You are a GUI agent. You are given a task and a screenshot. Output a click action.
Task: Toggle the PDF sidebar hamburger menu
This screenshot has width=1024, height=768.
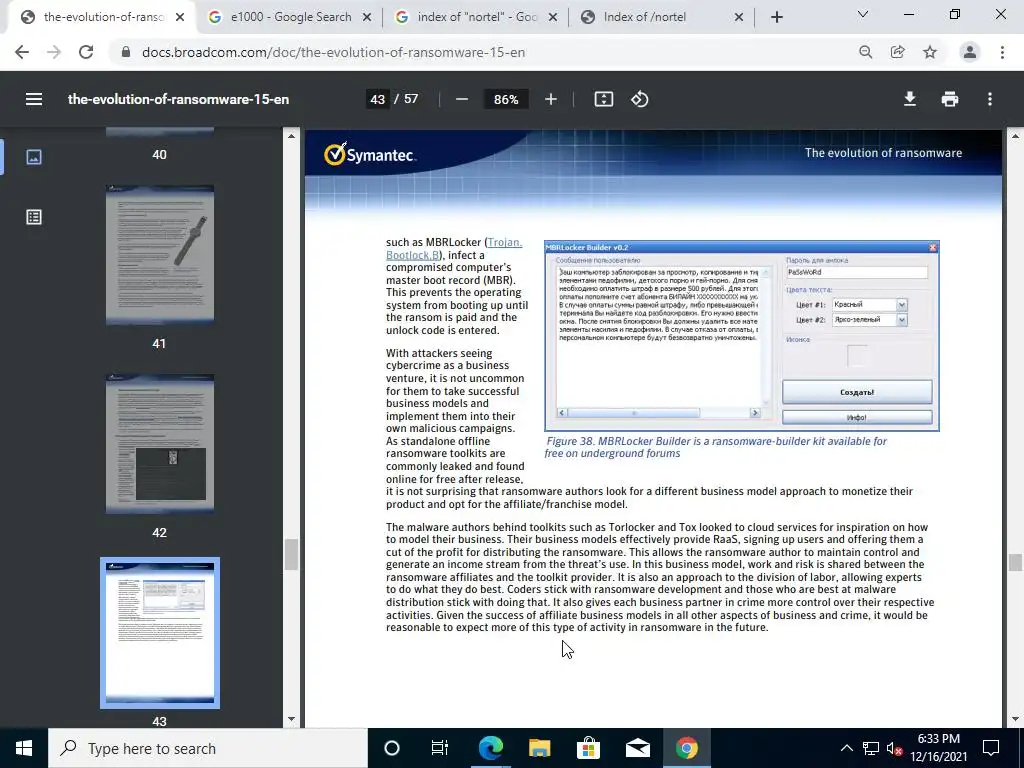pyautogui.click(x=34, y=99)
